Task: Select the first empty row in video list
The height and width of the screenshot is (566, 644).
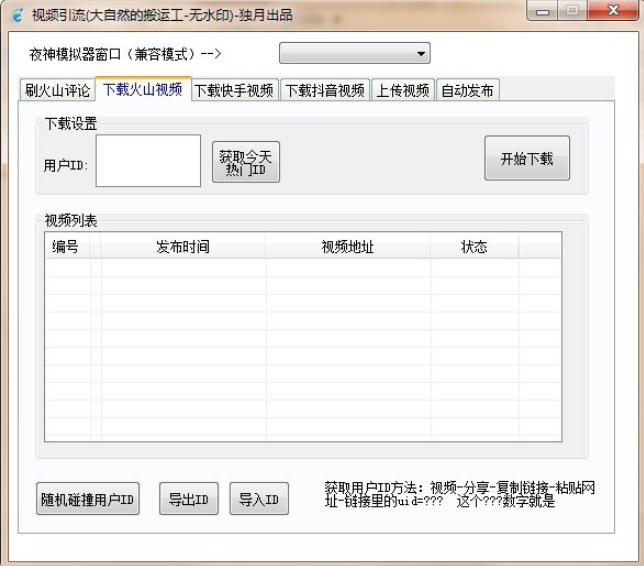Action: (303, 268)
